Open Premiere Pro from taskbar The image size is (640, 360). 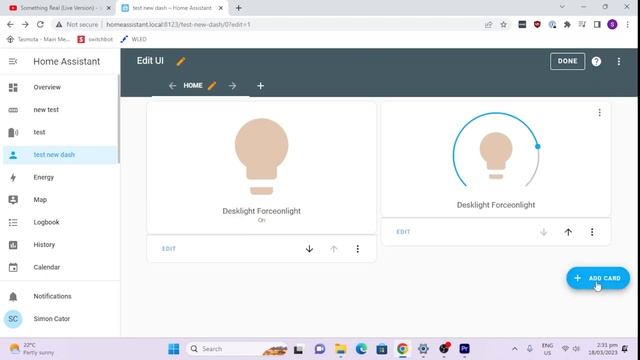point(464,349)
